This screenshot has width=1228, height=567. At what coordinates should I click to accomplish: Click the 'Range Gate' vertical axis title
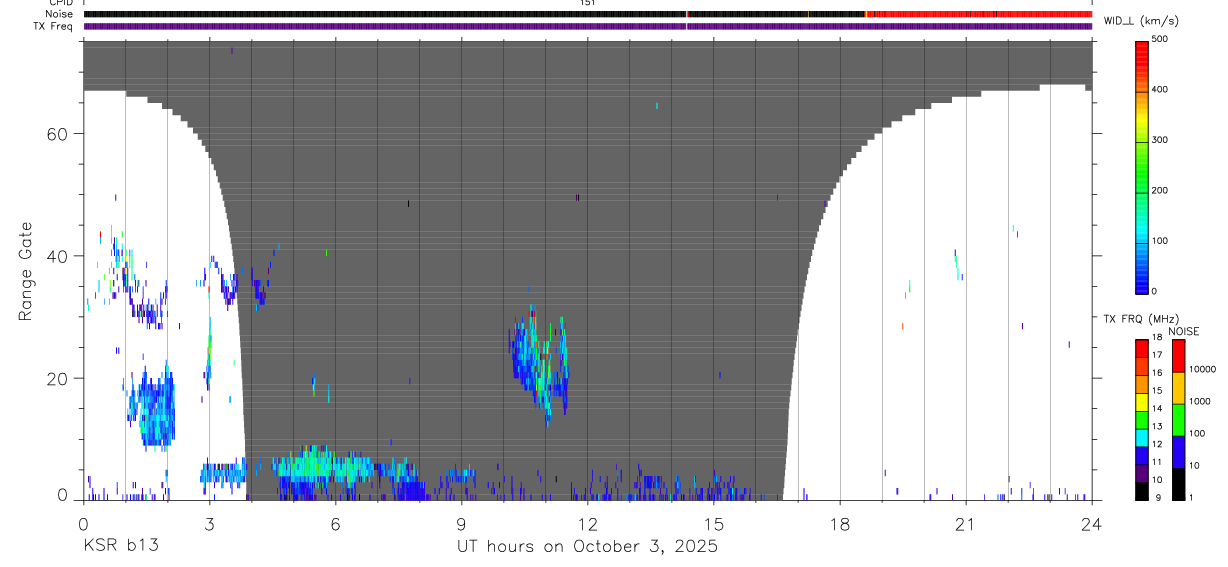point(27,272)
